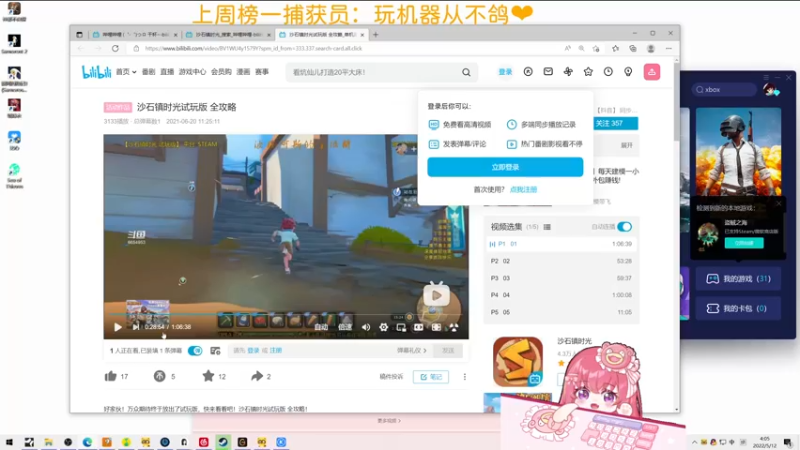The height and width of the screenshot is (450, 800).
Task: Favorite the video with star icon
Action: (x=208, y=376)
